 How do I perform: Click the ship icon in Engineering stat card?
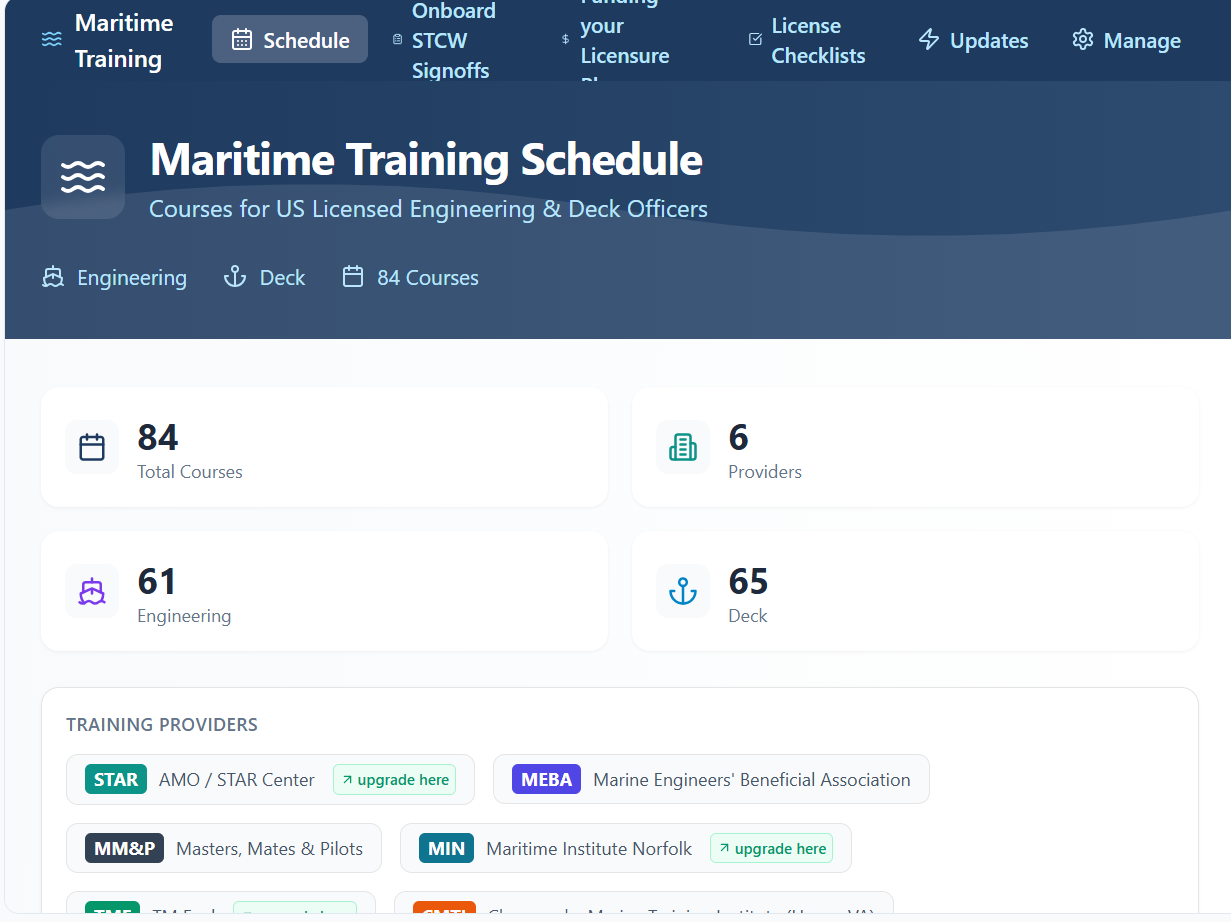(x=92, y=591)
